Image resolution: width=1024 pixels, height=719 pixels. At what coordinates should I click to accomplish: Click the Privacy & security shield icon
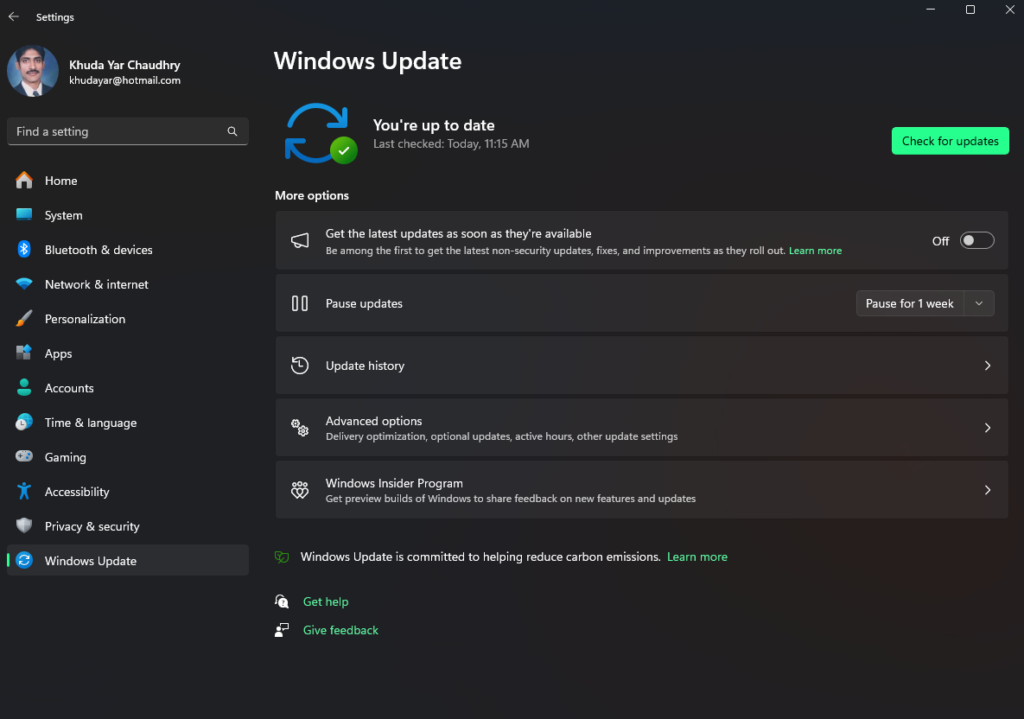[x=24, y=526]
